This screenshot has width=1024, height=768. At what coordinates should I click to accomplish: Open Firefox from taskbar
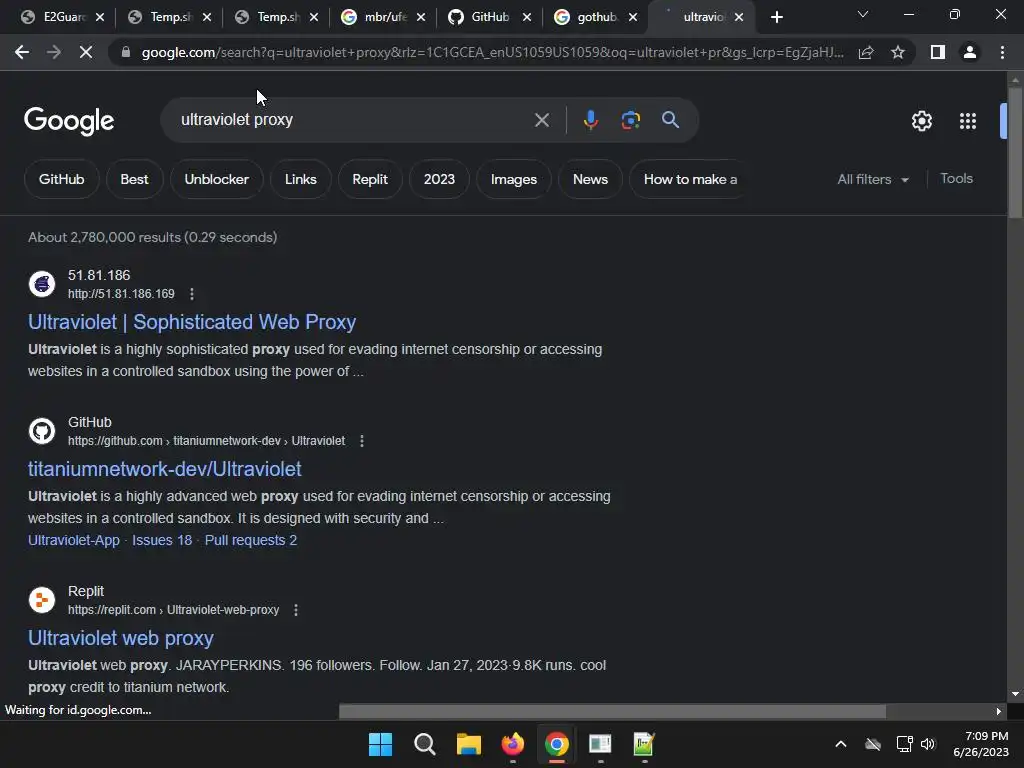pyautogui.click(x=513, y=744)
